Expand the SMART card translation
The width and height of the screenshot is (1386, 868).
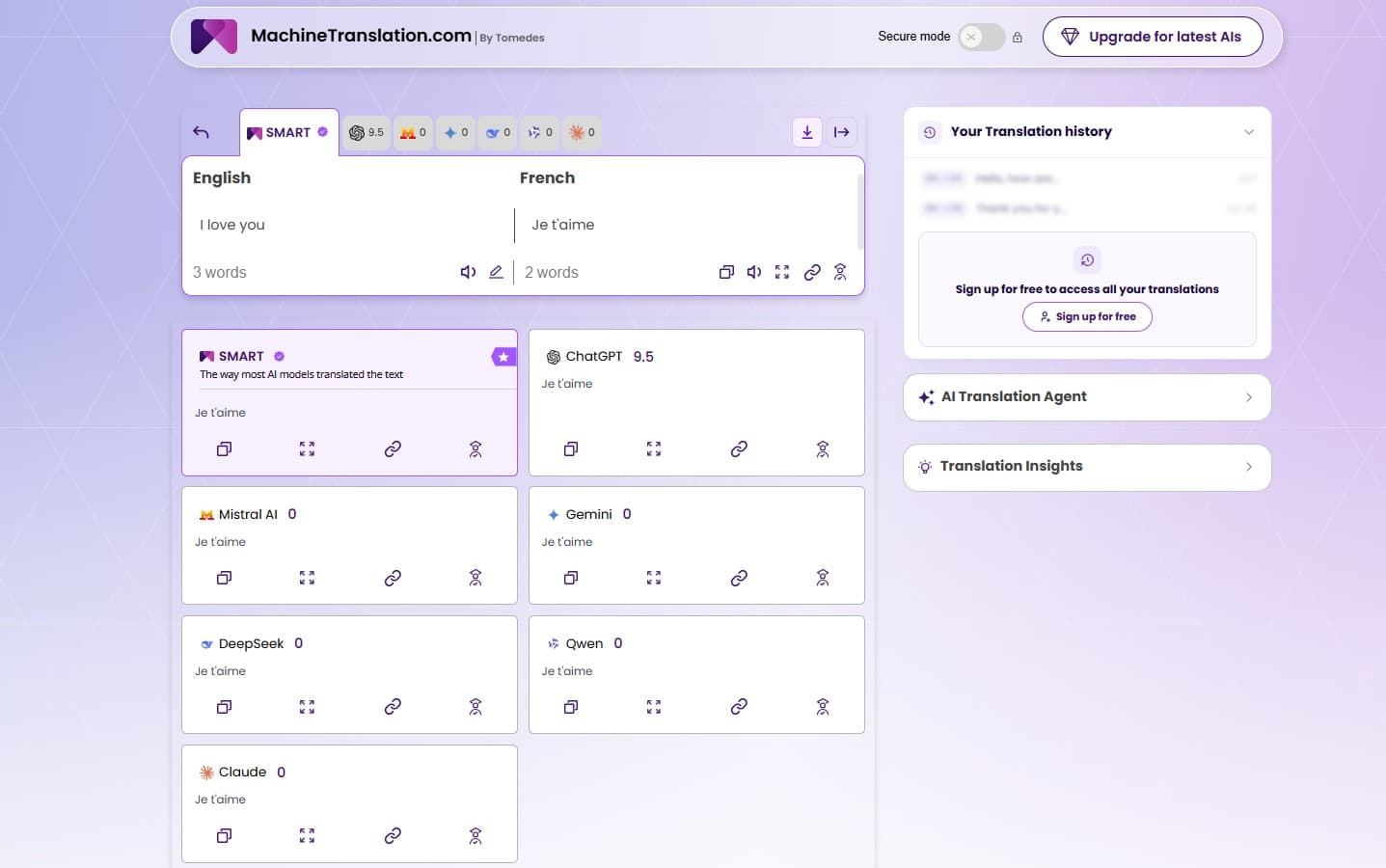[x=307, y=448]
